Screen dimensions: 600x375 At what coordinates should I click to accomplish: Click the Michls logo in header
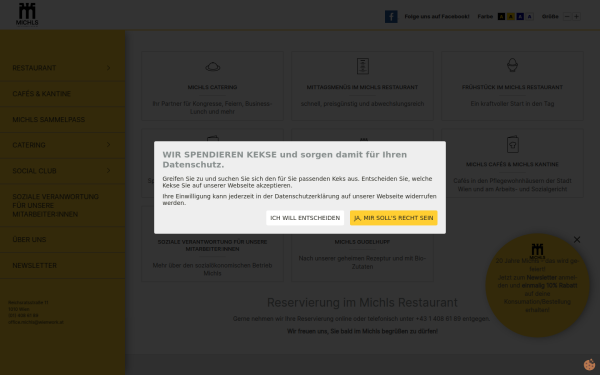(x=27, y=15)
